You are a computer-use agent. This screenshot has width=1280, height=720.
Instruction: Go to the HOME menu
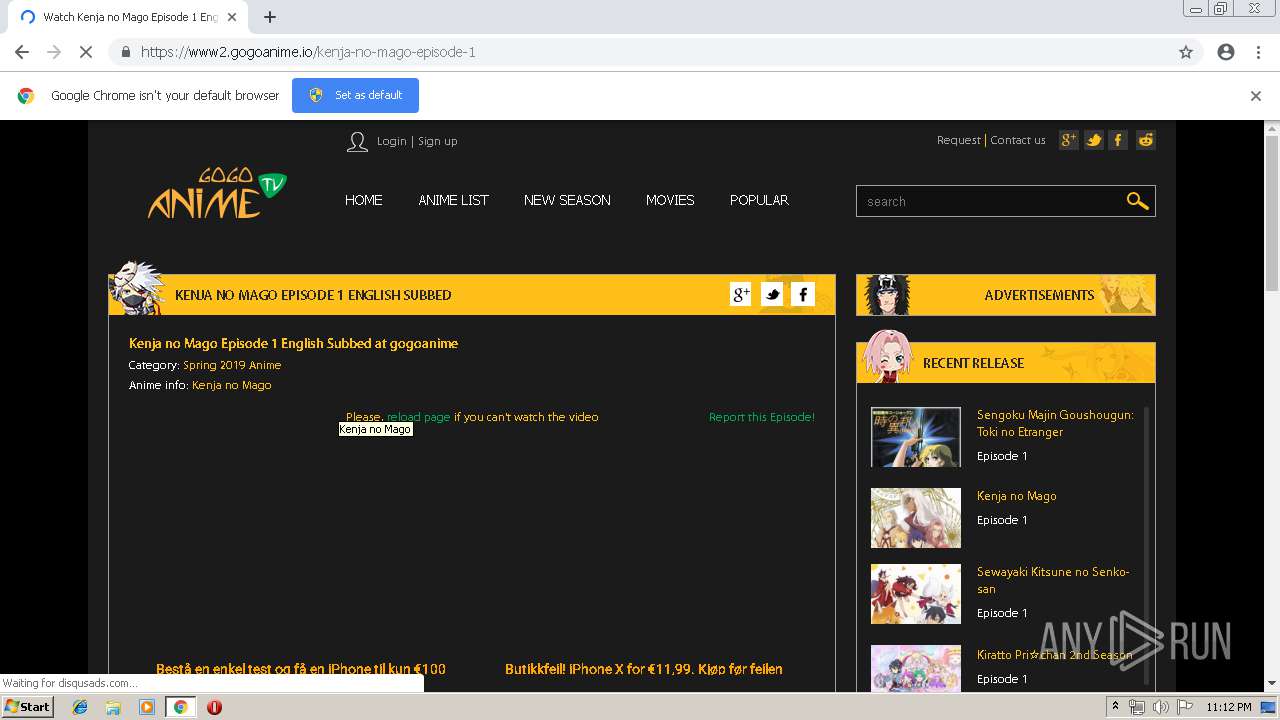(364, 200)
